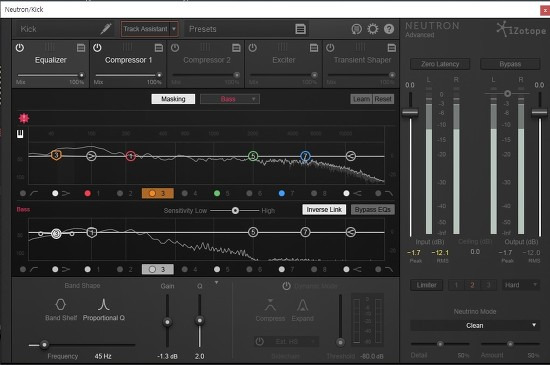Toggle the Masking button
Viewport: 550px width, 365px height.
pos(173,99)
